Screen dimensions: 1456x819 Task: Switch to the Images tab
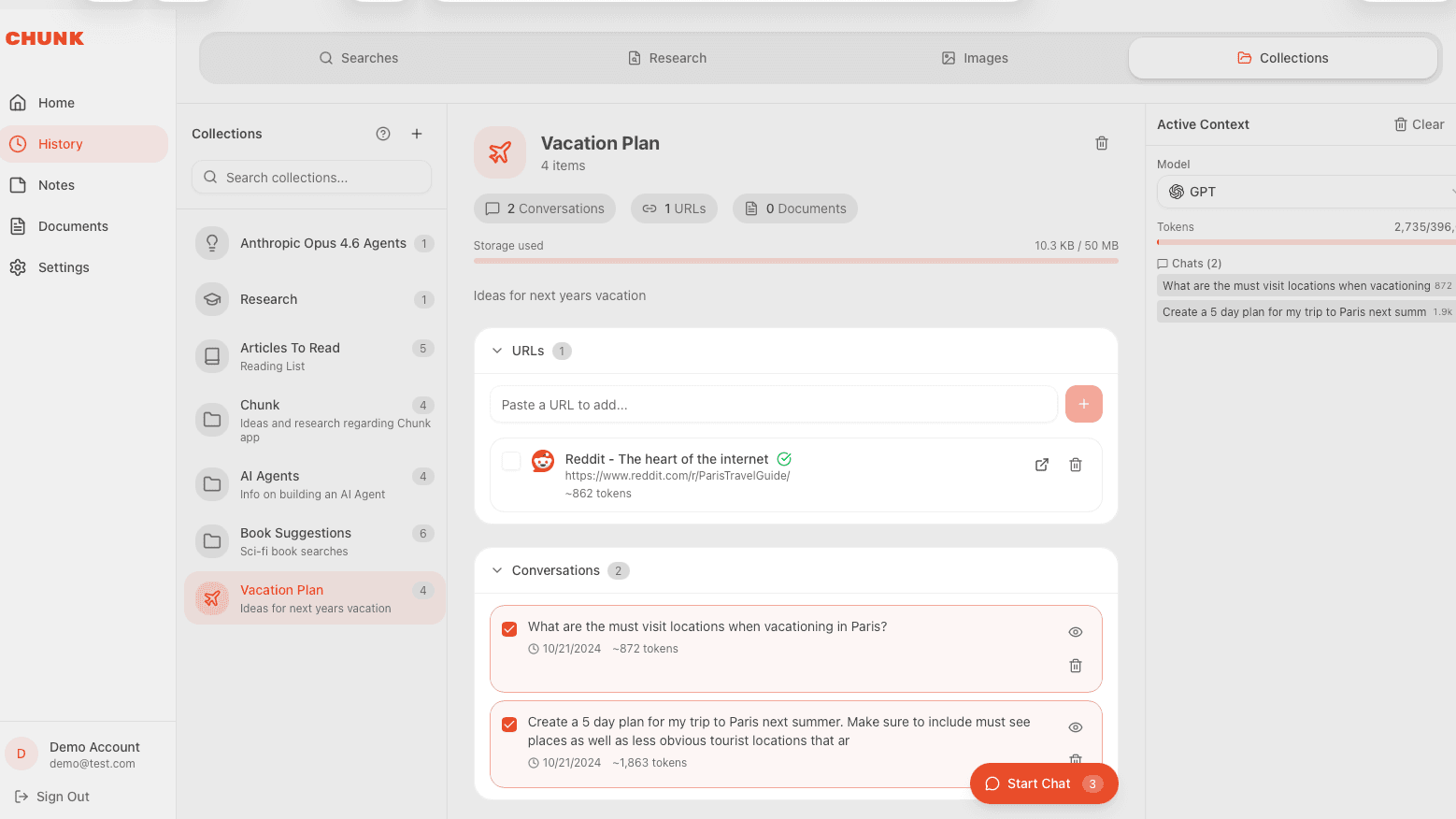coord(975,58)
